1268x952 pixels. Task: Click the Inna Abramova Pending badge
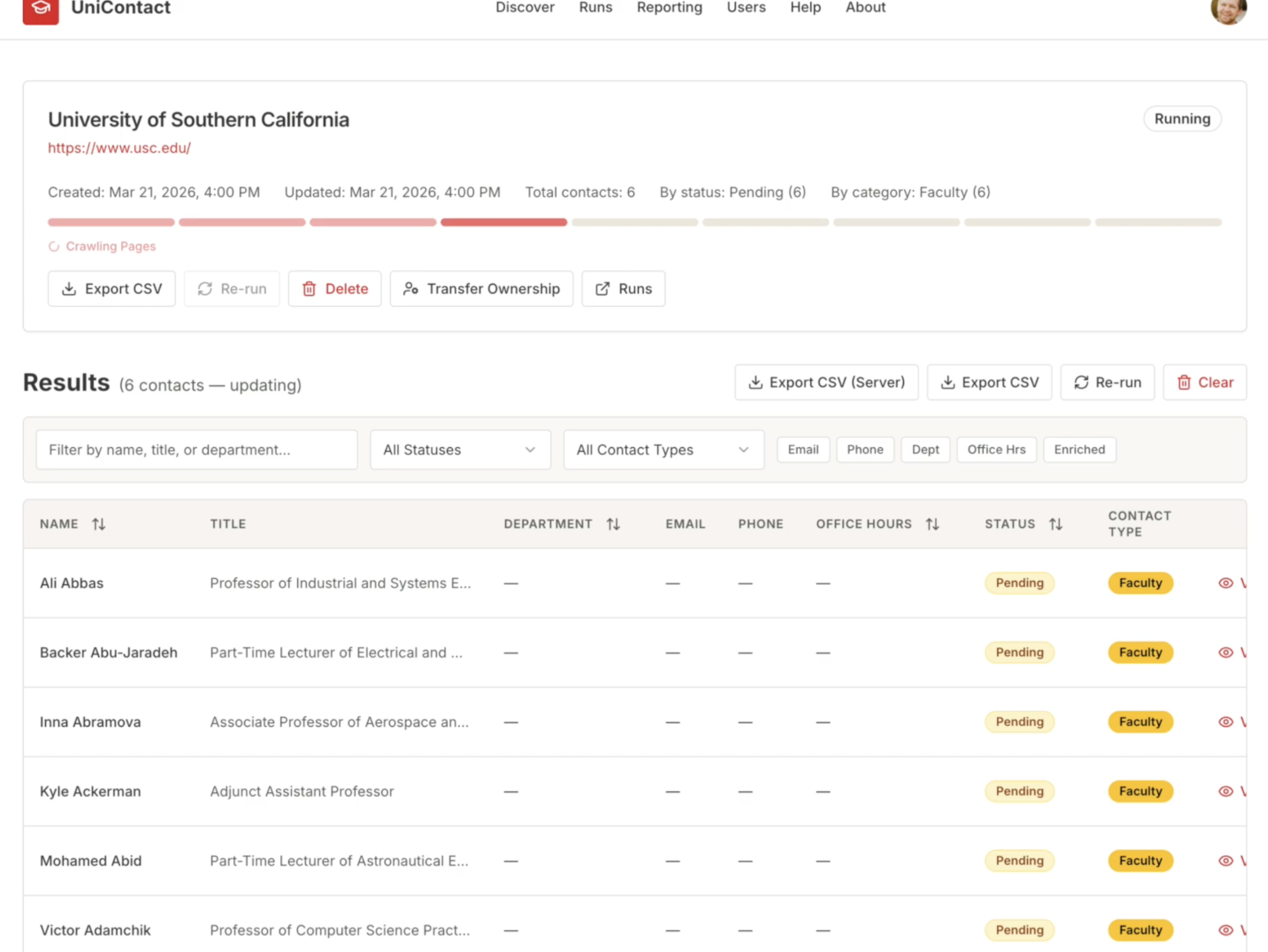point(1019,722)
